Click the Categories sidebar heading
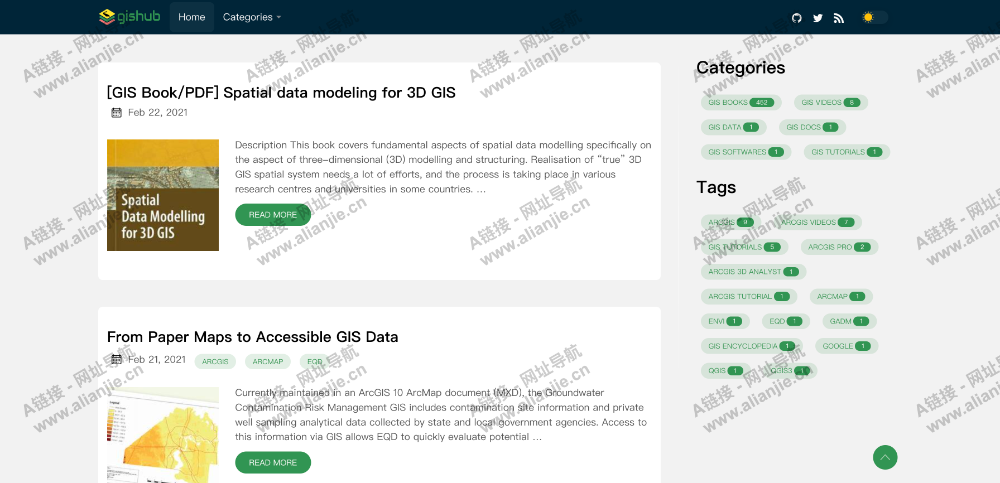The width and height of the screenshot is (1000, 483). (x=740, y=68)
